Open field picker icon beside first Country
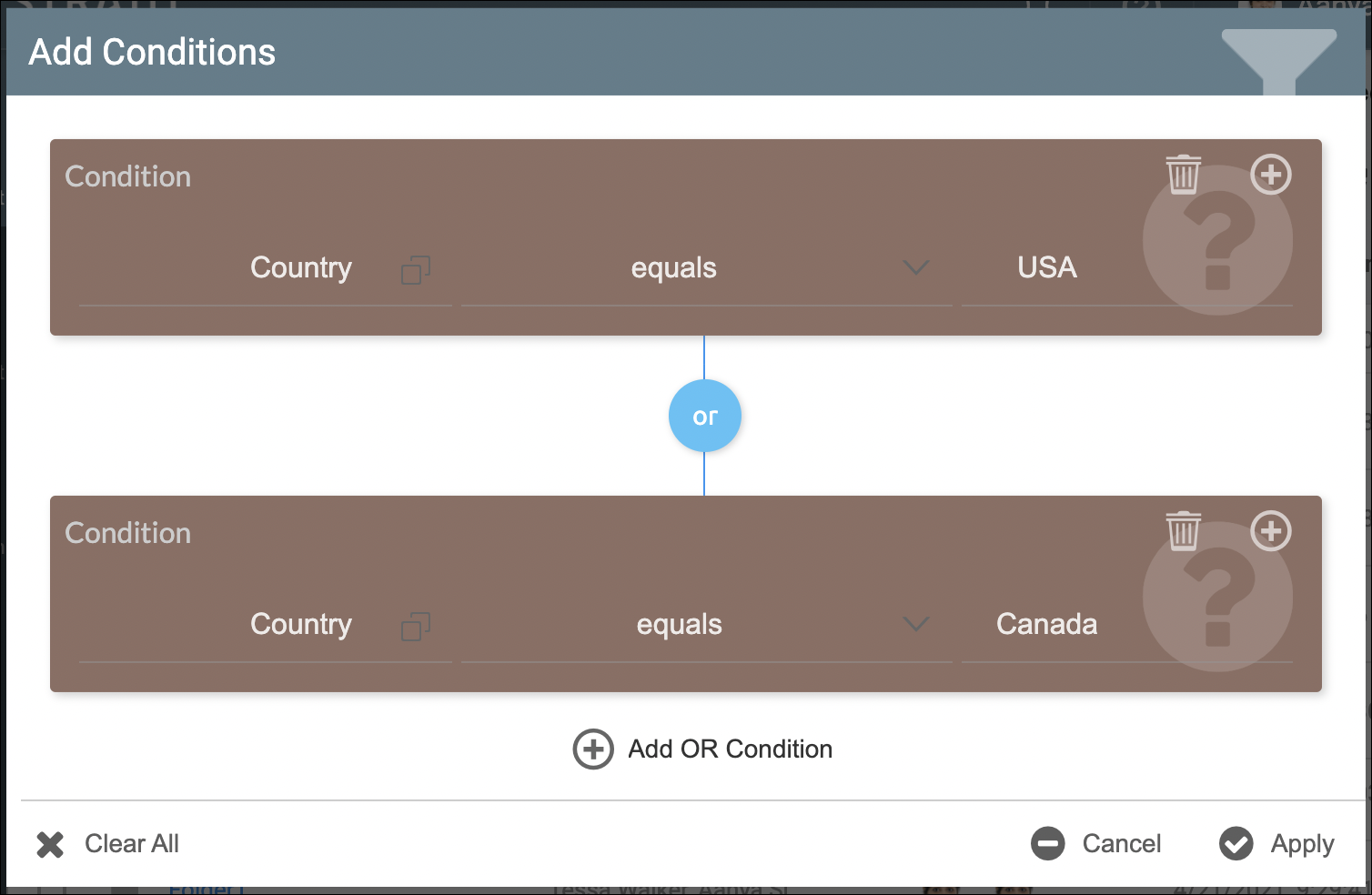The image size is (1372, 895). coord(416,270)
